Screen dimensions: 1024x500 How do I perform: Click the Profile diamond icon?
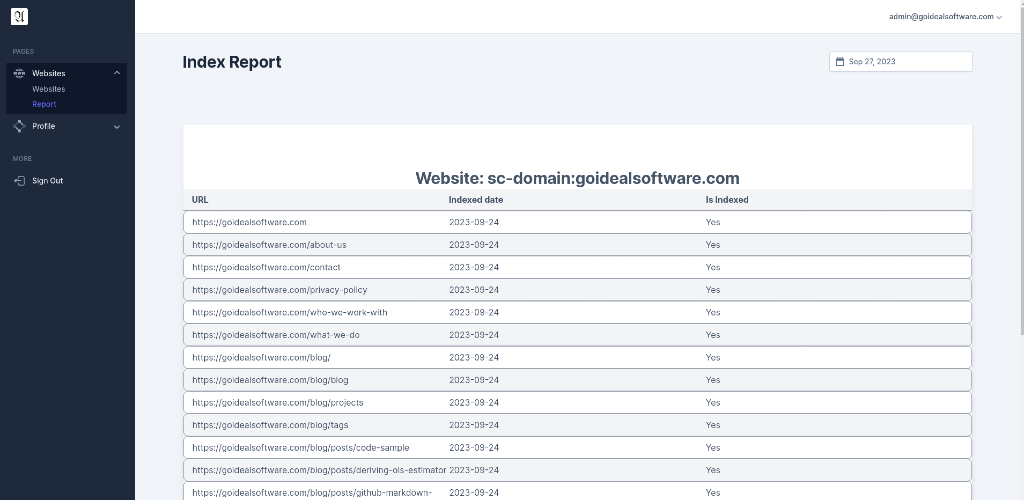pyautogui.click(x=19, y=126)
